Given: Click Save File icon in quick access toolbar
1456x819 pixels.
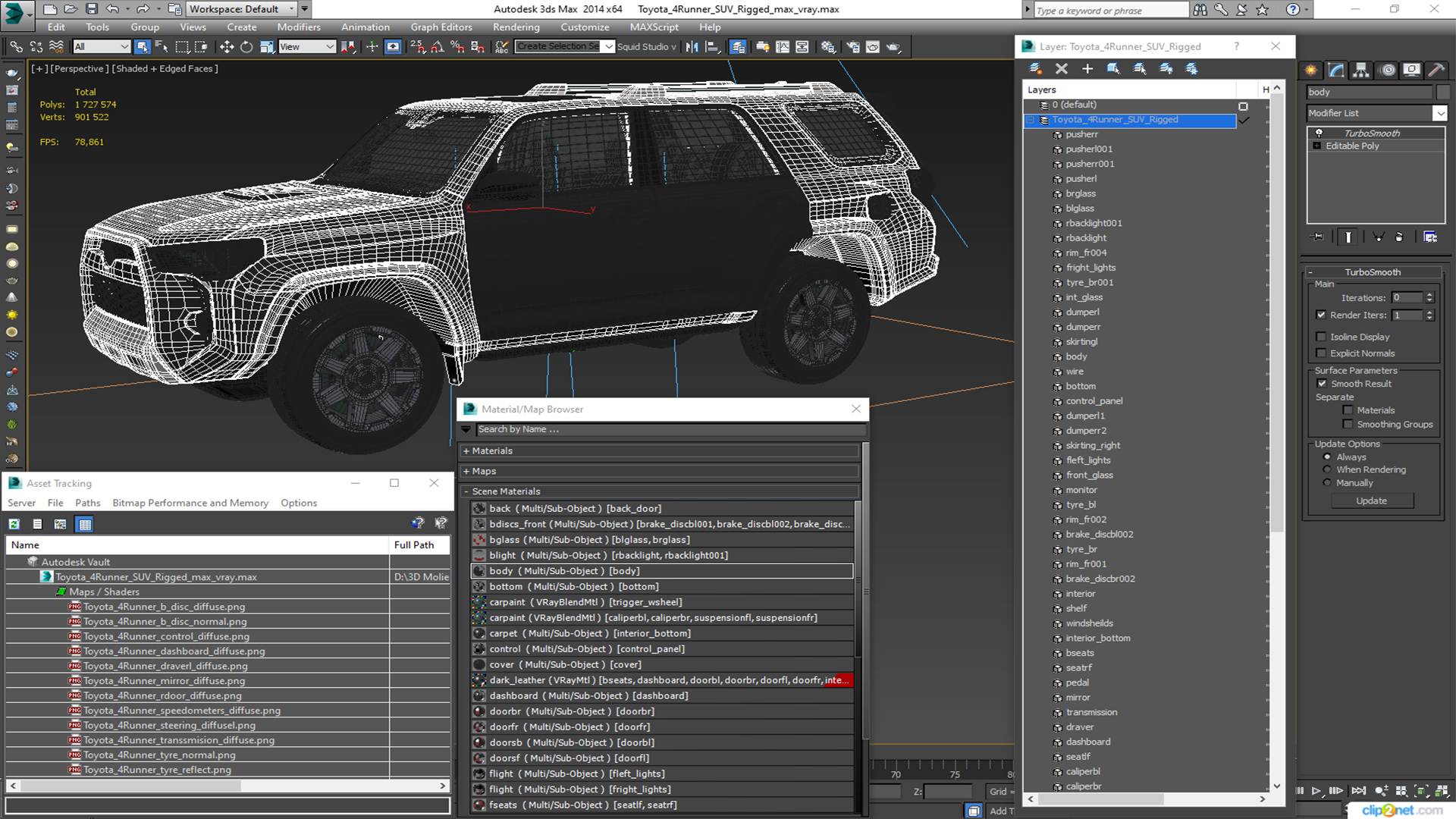Looking at the screenshot, I should tap(92, 9).
